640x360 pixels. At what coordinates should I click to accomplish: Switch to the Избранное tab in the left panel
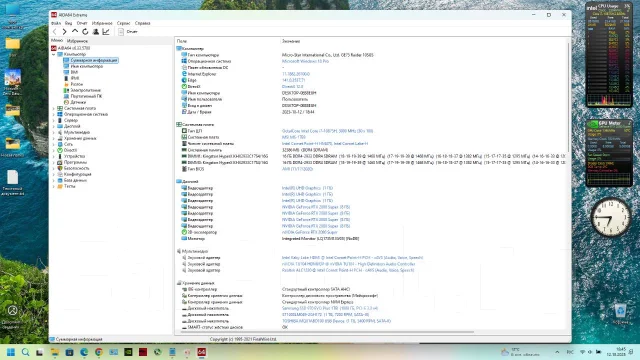click(77, 41)
